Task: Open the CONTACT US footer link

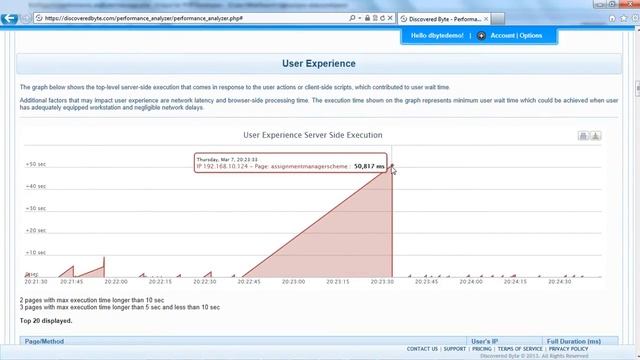Action: (x=422, y=349)
